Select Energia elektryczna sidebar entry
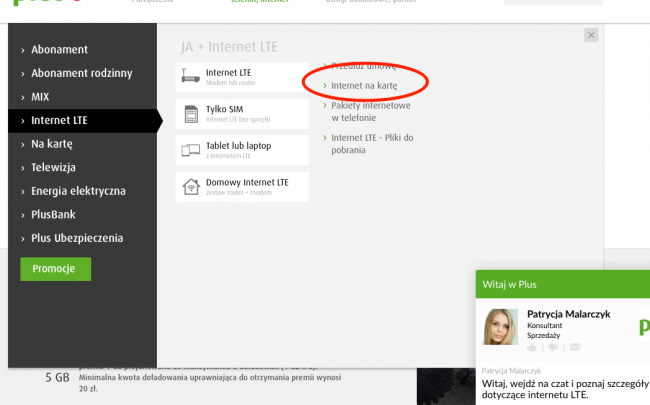This screenshot has height=405, width=650. (x=78, y=191)
